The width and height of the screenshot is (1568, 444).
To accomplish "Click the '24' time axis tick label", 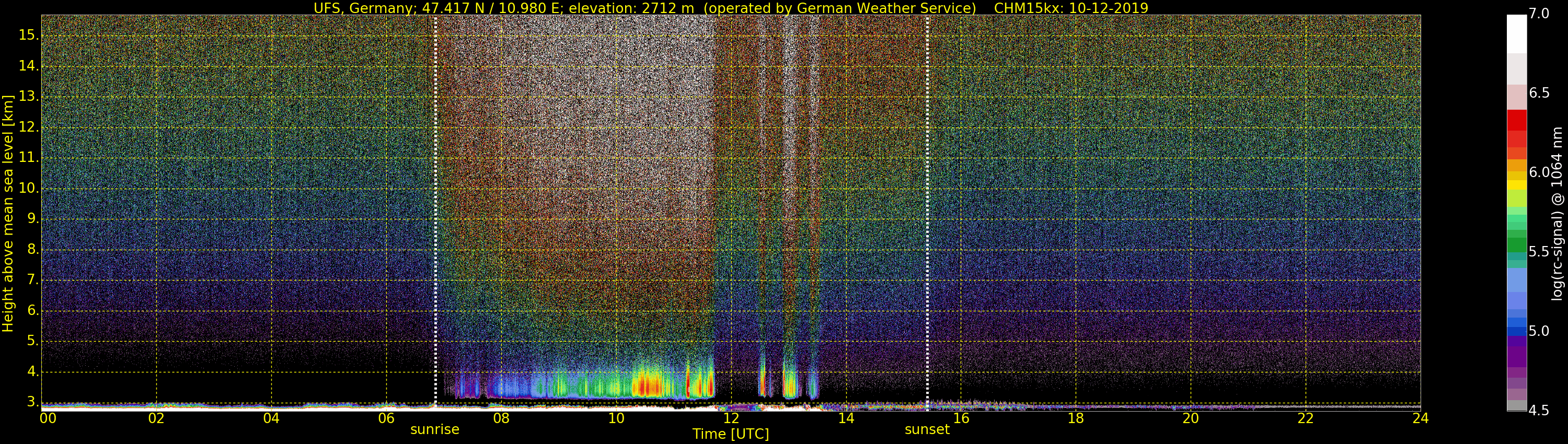I will tap(1421, 418).
